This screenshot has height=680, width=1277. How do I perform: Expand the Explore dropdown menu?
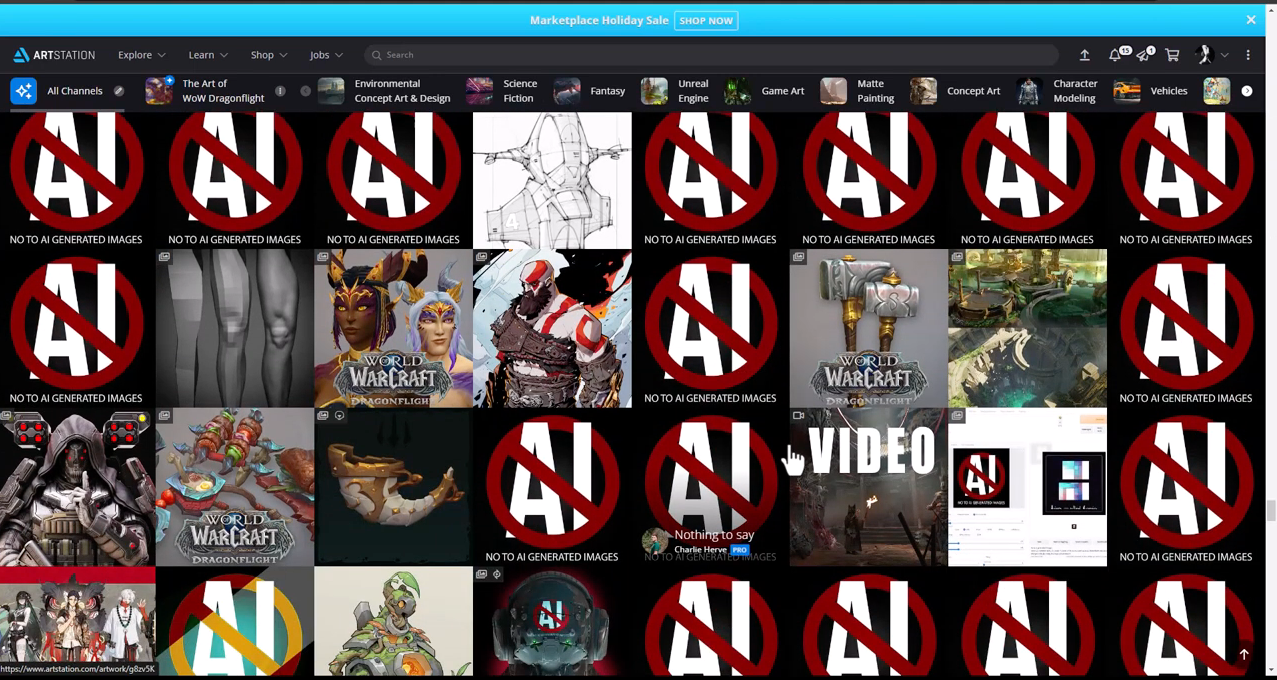click(141, 55)
